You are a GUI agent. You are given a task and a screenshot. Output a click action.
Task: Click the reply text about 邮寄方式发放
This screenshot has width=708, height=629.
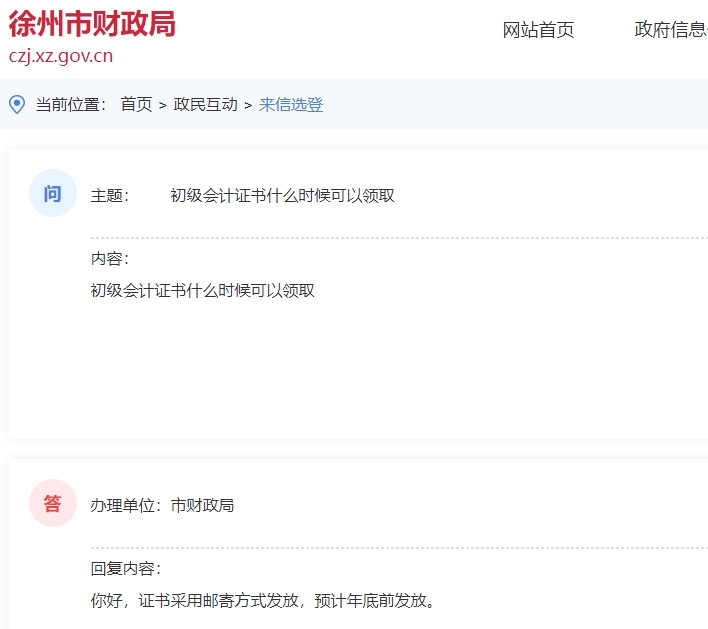click(x=263, y=601)
